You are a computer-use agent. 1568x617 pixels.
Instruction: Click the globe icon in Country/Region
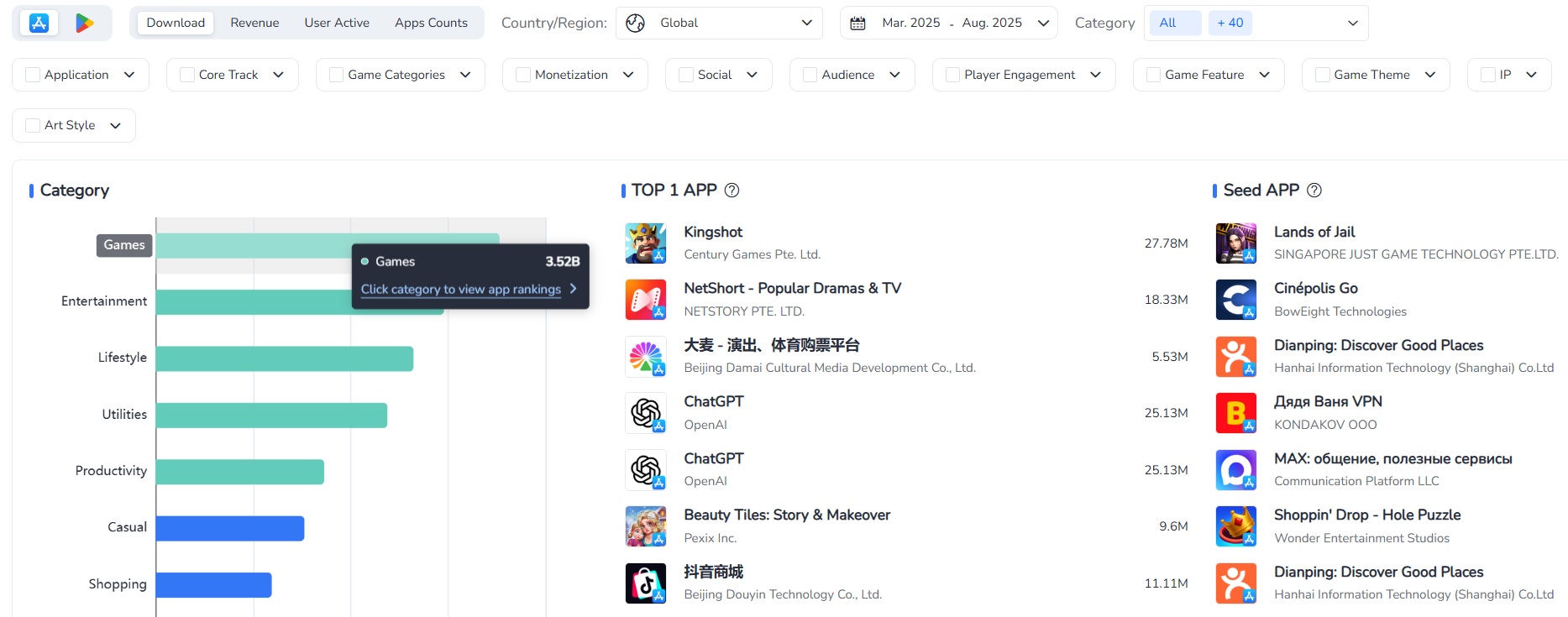[x=636, y=23]
